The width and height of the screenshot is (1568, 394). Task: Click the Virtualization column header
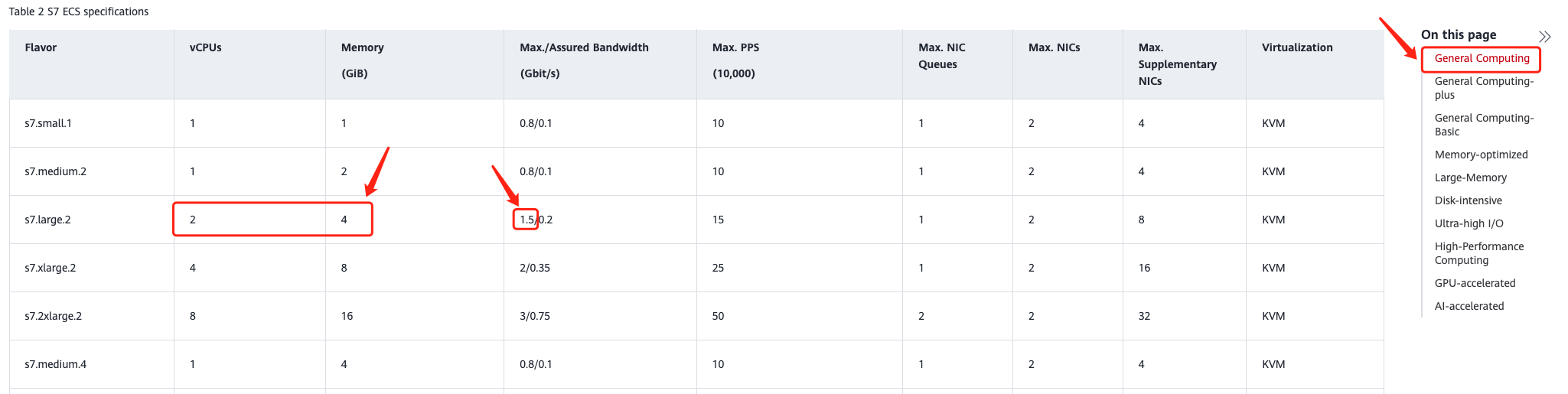[1297, 47]
